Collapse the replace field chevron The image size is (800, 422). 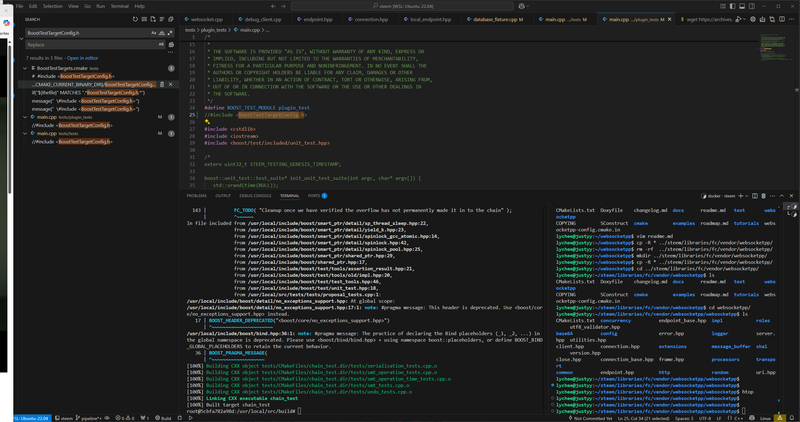tap(21, 38)
